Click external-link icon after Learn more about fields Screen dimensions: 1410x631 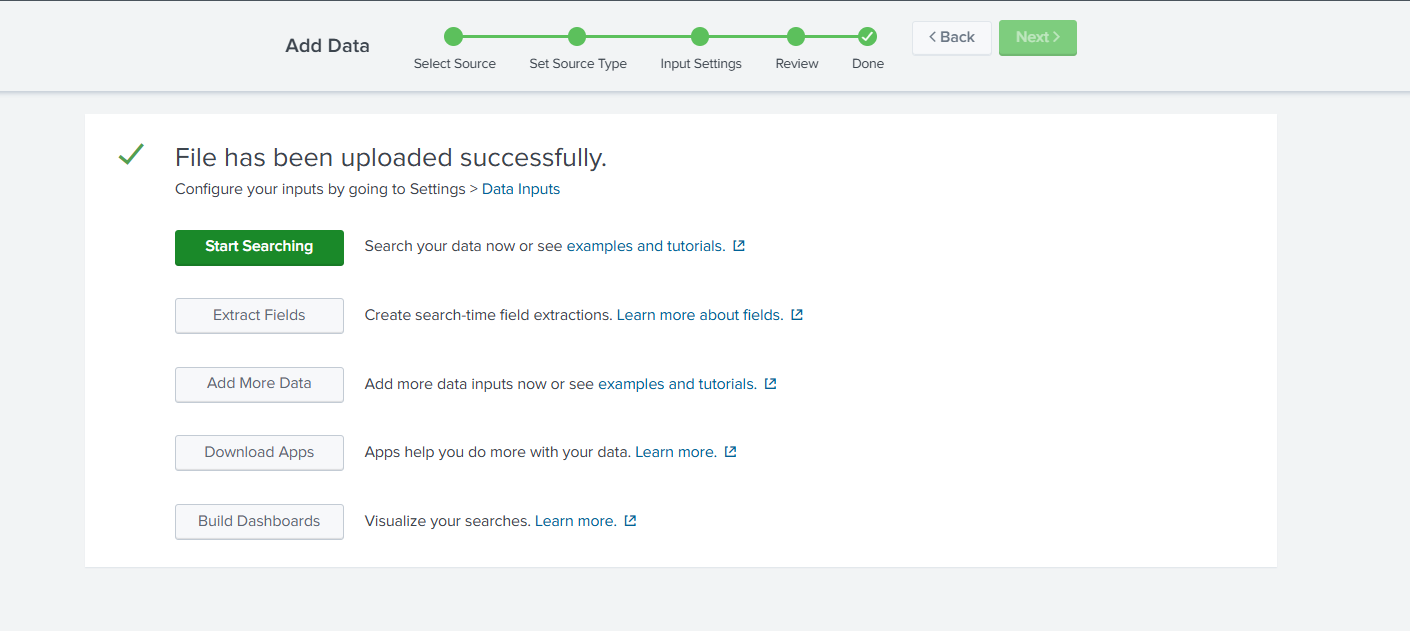tap(797, 315)
